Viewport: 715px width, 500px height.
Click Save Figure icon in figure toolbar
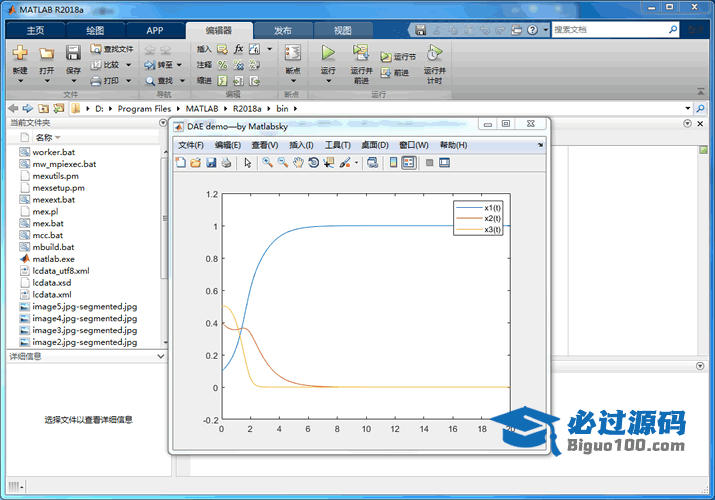[211, 163]
